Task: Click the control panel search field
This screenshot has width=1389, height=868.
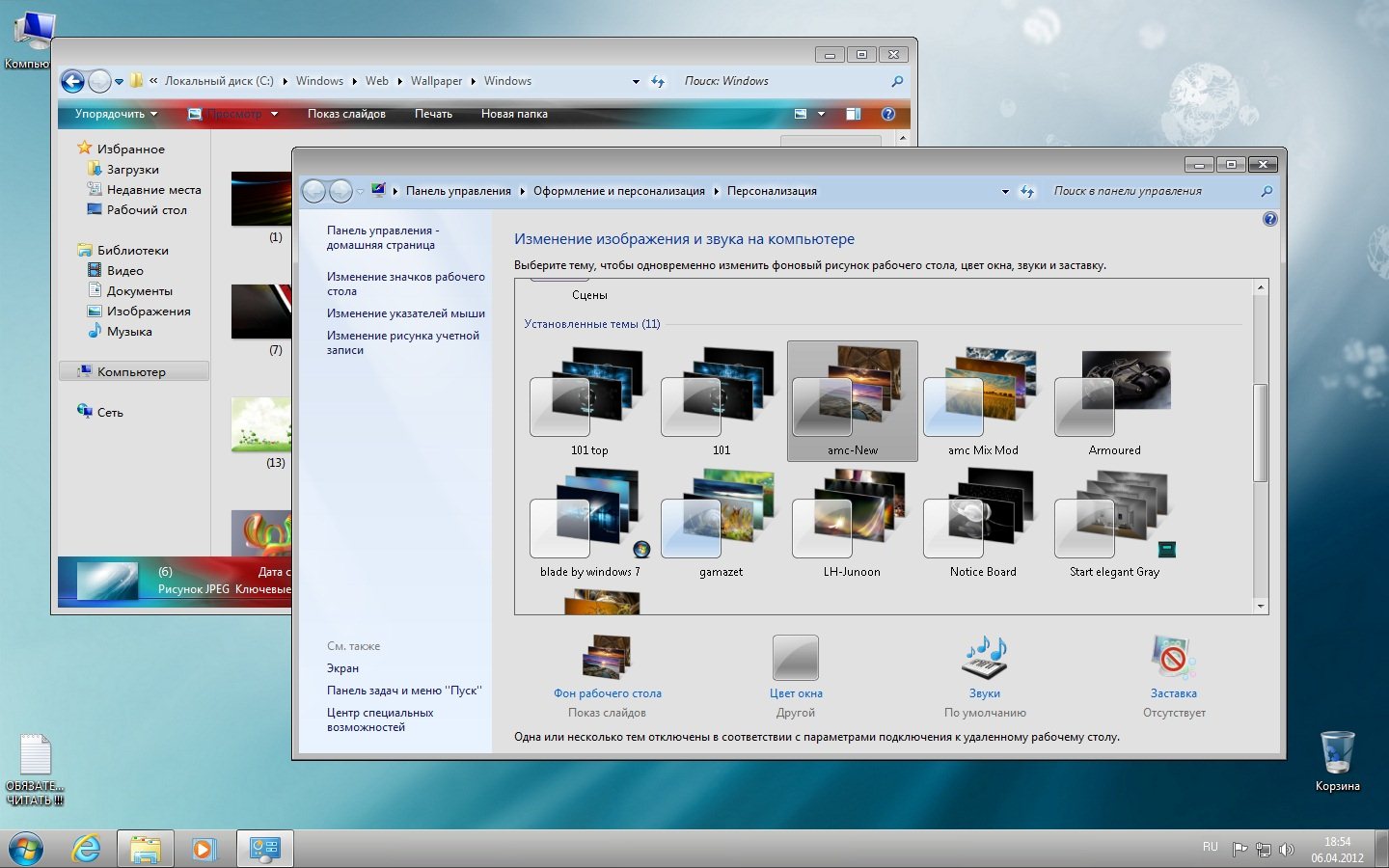Action: tap(1148, 191)
